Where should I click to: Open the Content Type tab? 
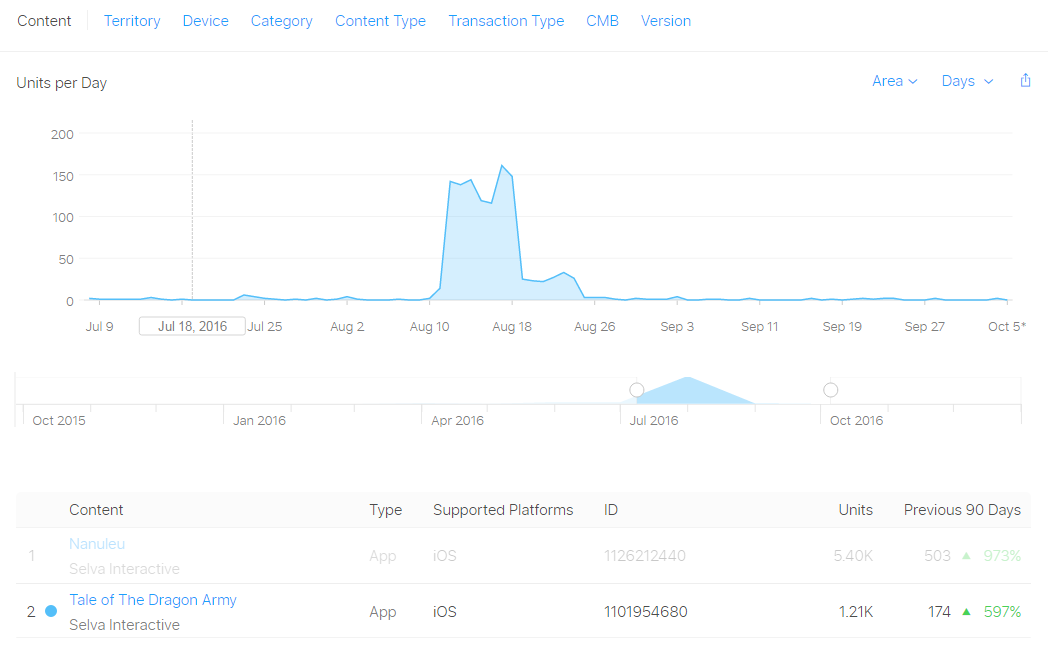click(x=380, y=21)
